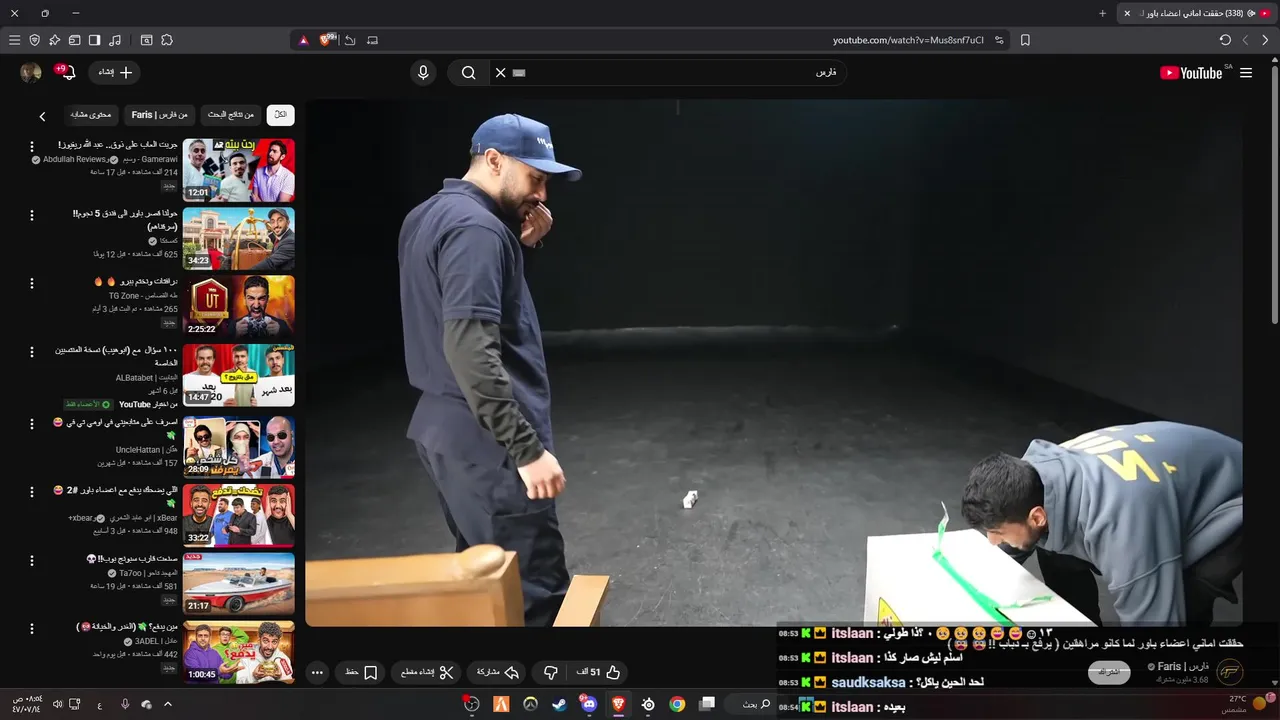Image resolution: width=1280 pixels, height=720 pixels.
Task: Click the Subscribe button beside the Faris channel
Action: (1109, 672)
